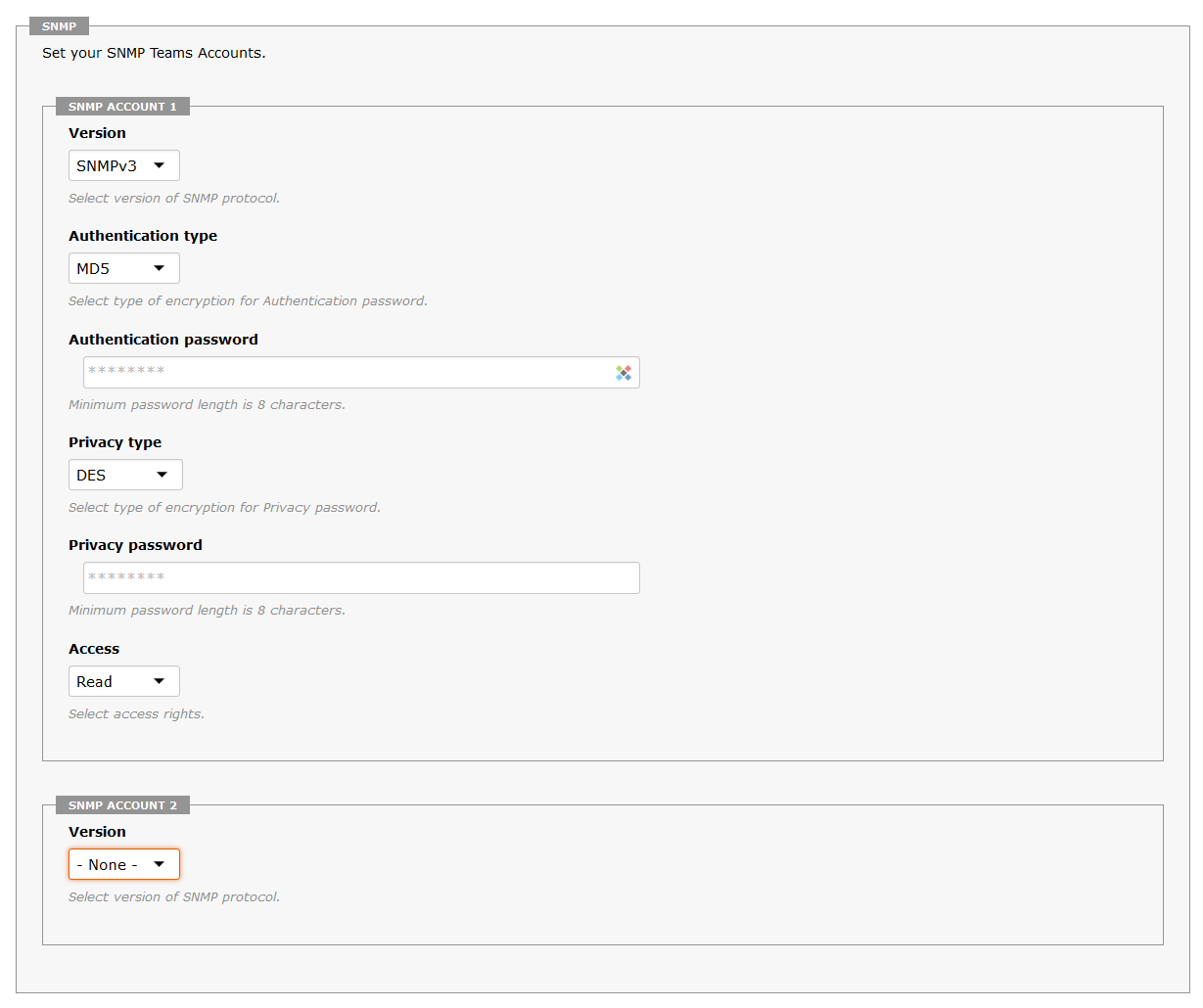
Task: Click the Authentication type label
Action: pyautogui.click(x=143, y=236)
